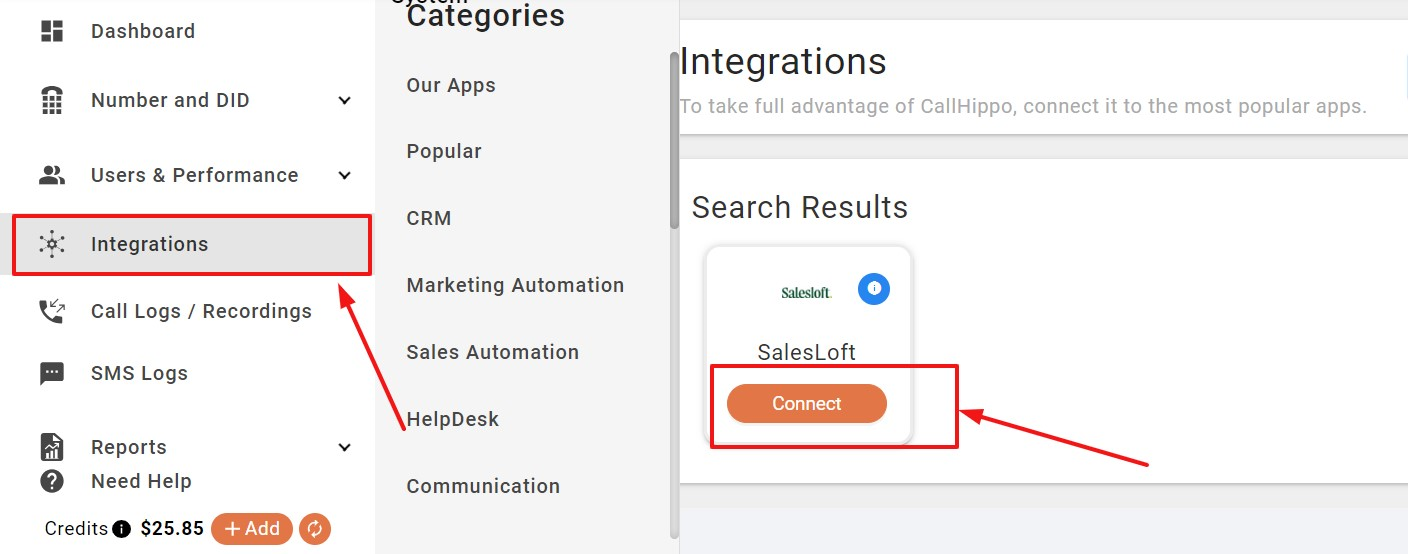Click the Credits info icon

[x=122, y=529]
